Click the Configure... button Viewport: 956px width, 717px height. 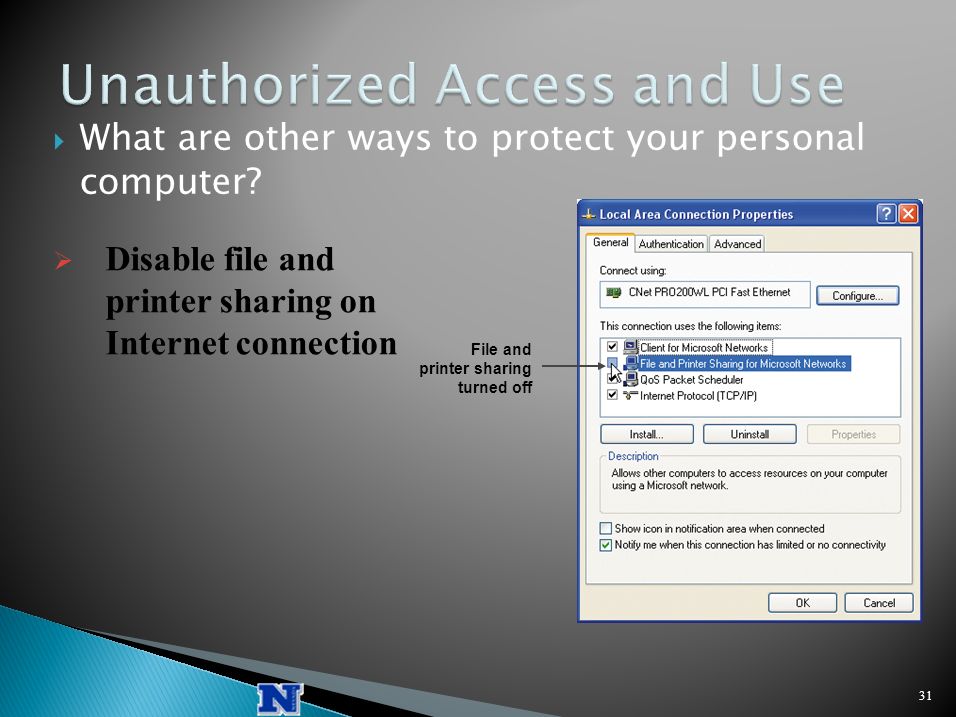click(857, 296)
